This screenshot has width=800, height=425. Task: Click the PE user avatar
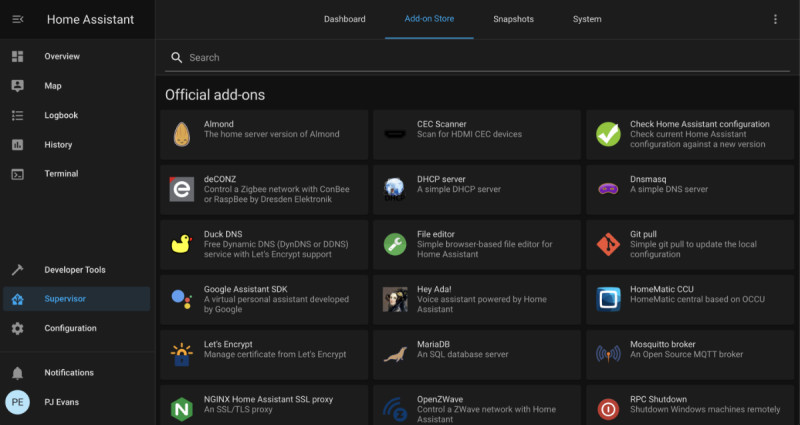[17, 402]
